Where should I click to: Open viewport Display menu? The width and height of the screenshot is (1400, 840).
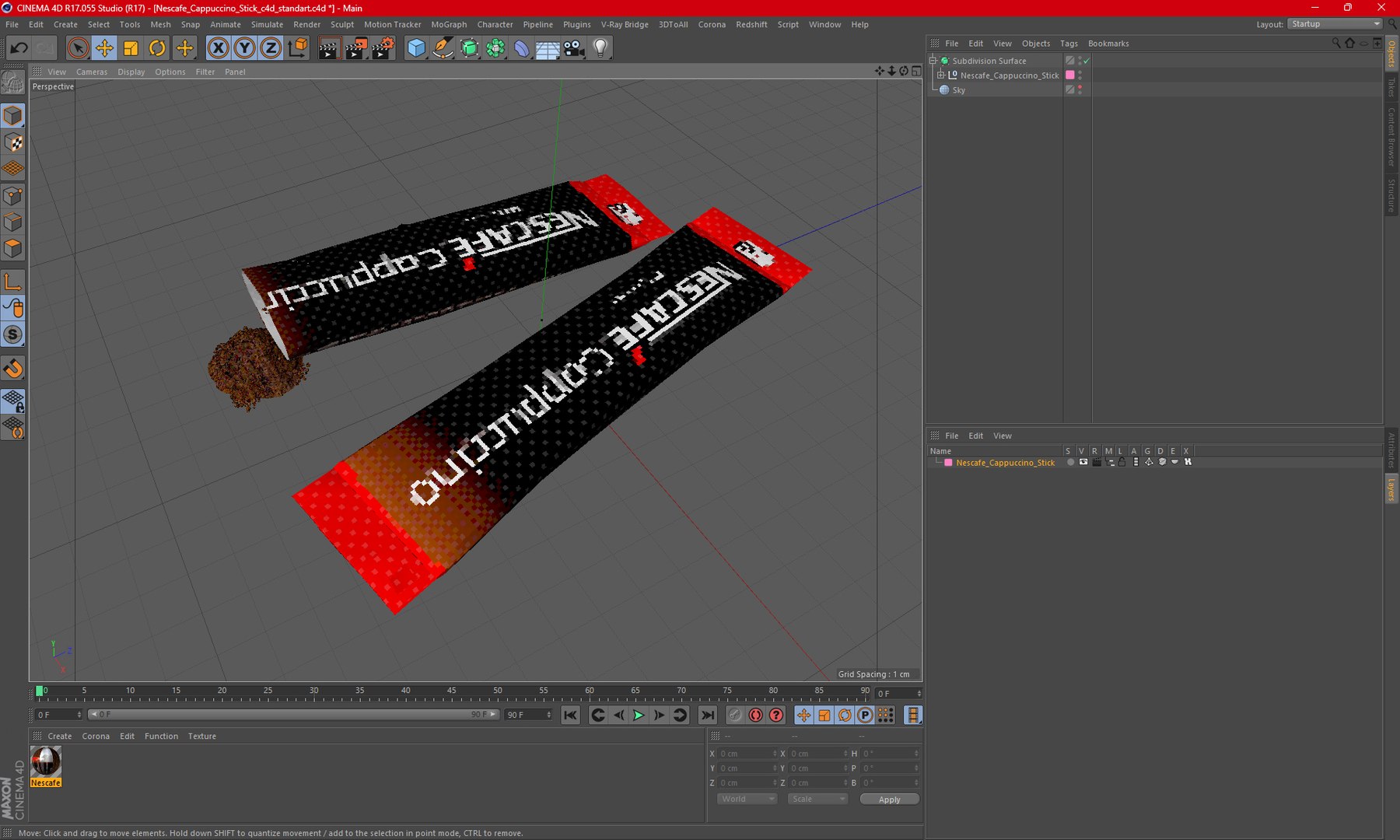pyautogui.click(x=131, y=72)
